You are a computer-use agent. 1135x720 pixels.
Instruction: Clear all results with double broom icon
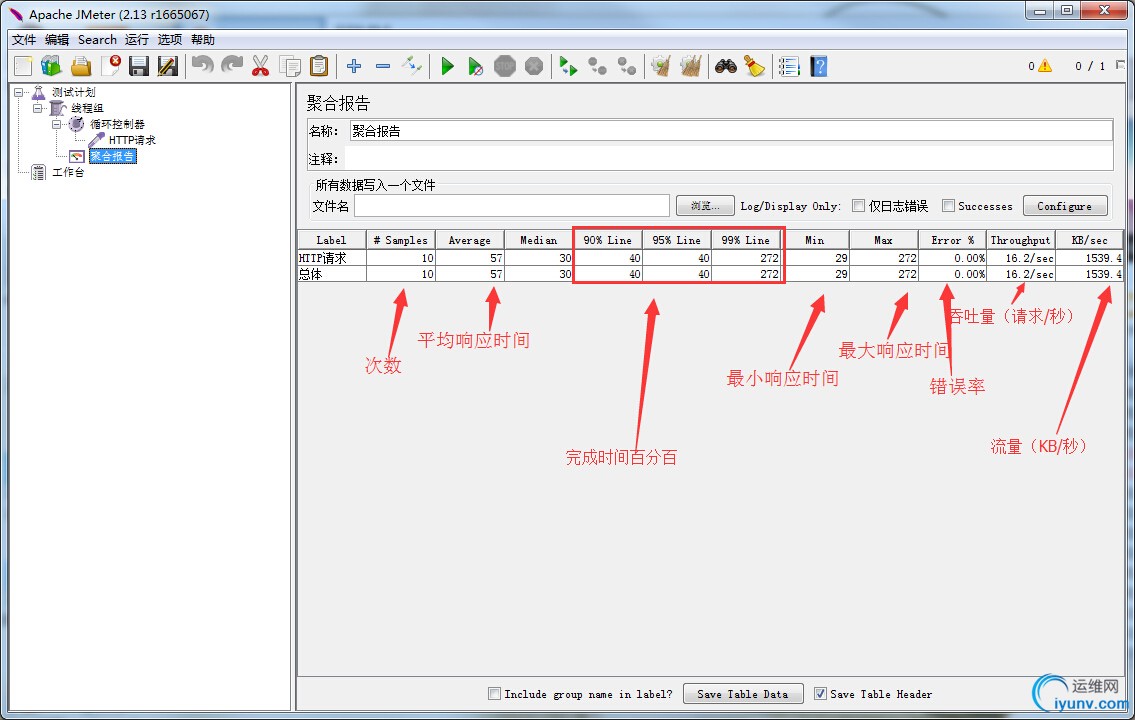point(691,67)
